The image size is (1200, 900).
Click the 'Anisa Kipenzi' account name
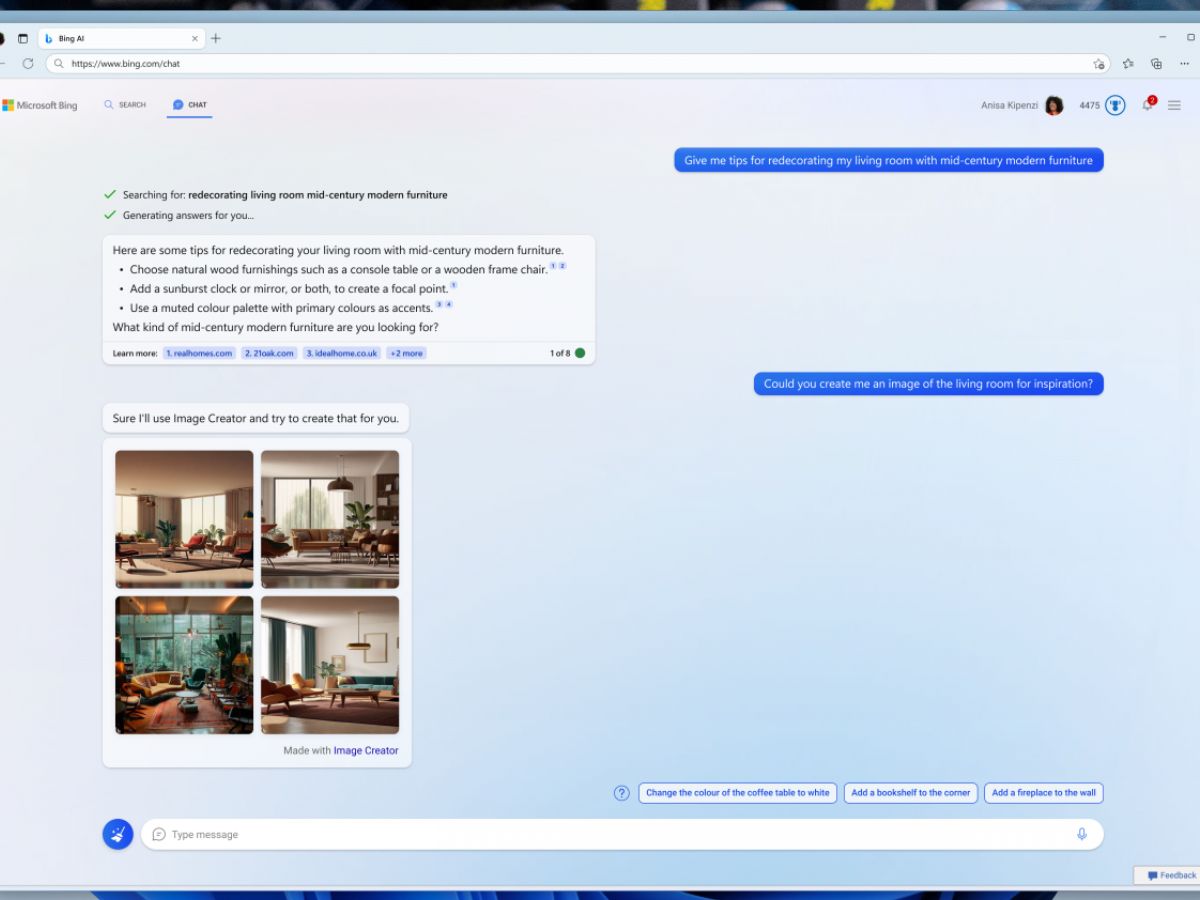coord(1009,105)
